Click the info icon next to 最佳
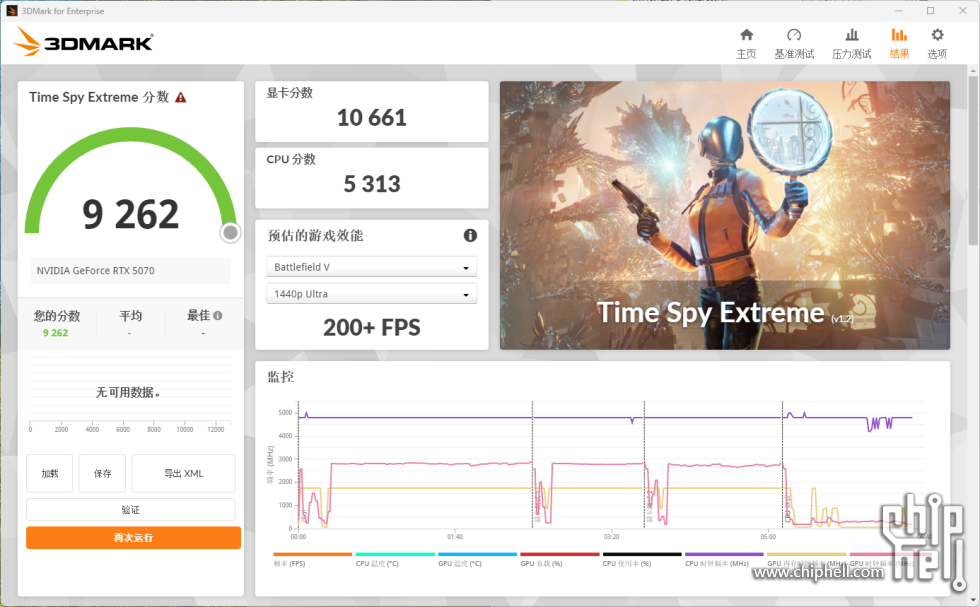This screenshot has height=607, width=980. (218, 316)
